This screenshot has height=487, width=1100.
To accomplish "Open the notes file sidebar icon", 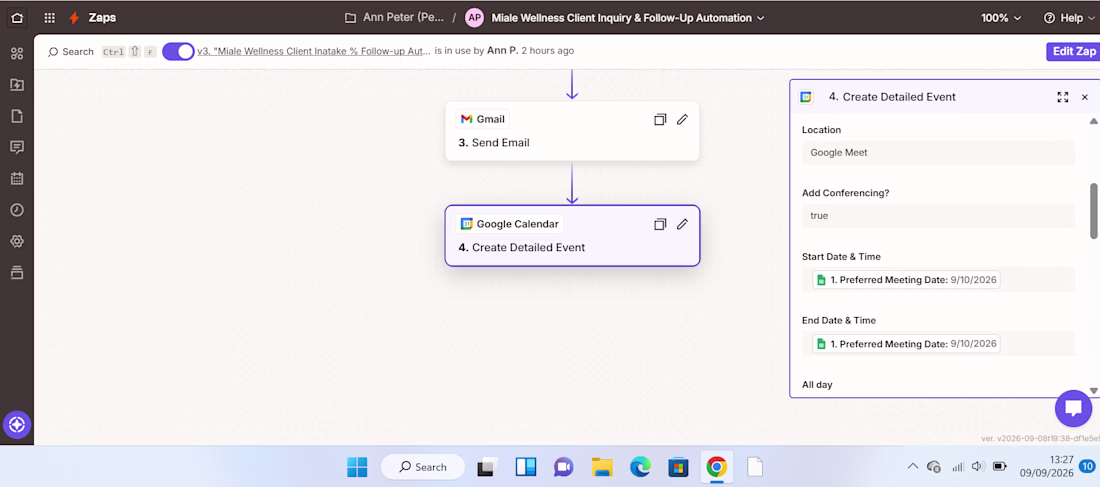I will (17, 116).
